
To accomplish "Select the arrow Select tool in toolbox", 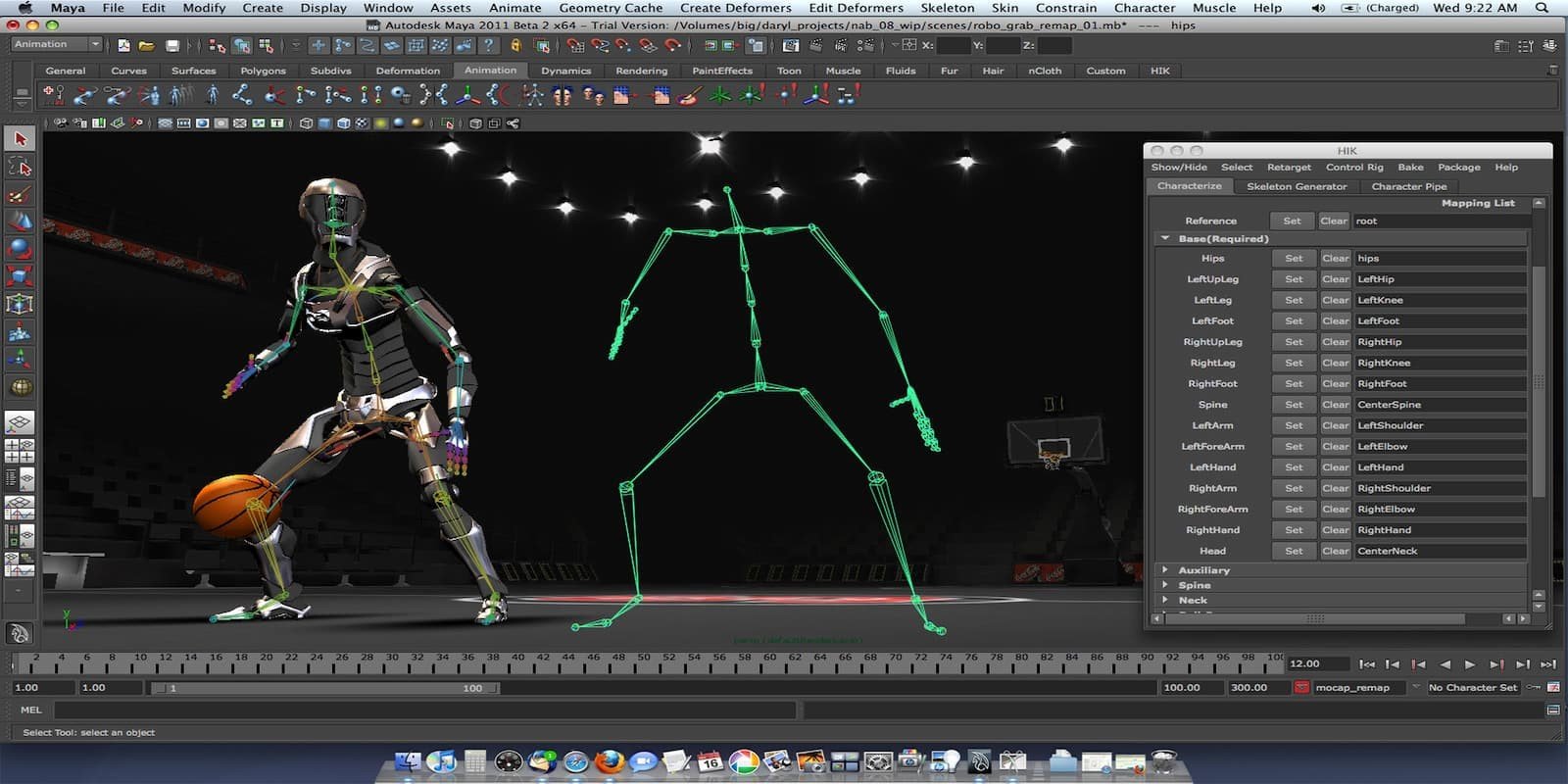I will (20, 139).
